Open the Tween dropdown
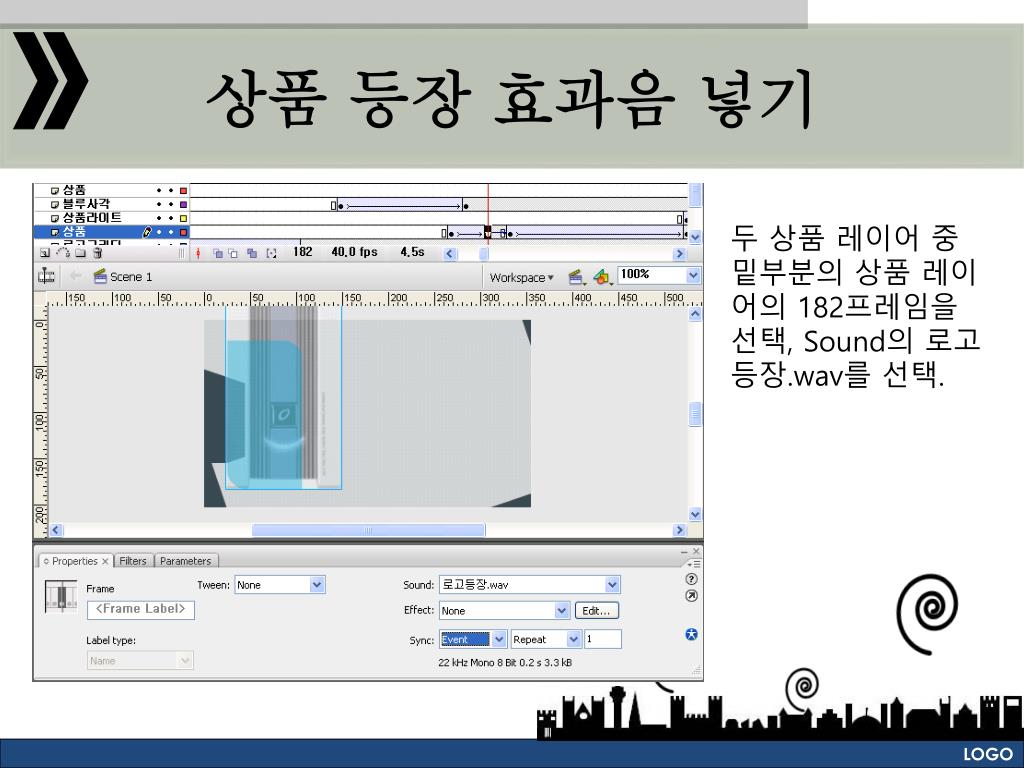Screen dimensions: 1024x768 pos(280,585)
